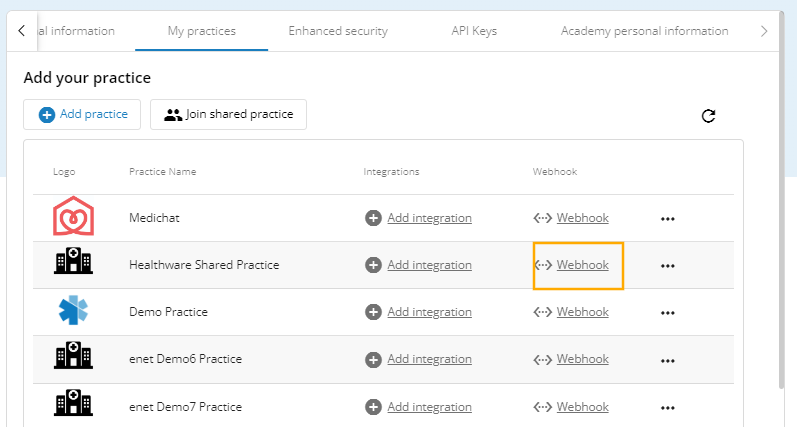Viewport: 797px width, 427px height.
Task: Open the API Keys tab
Action: point(474,31)
